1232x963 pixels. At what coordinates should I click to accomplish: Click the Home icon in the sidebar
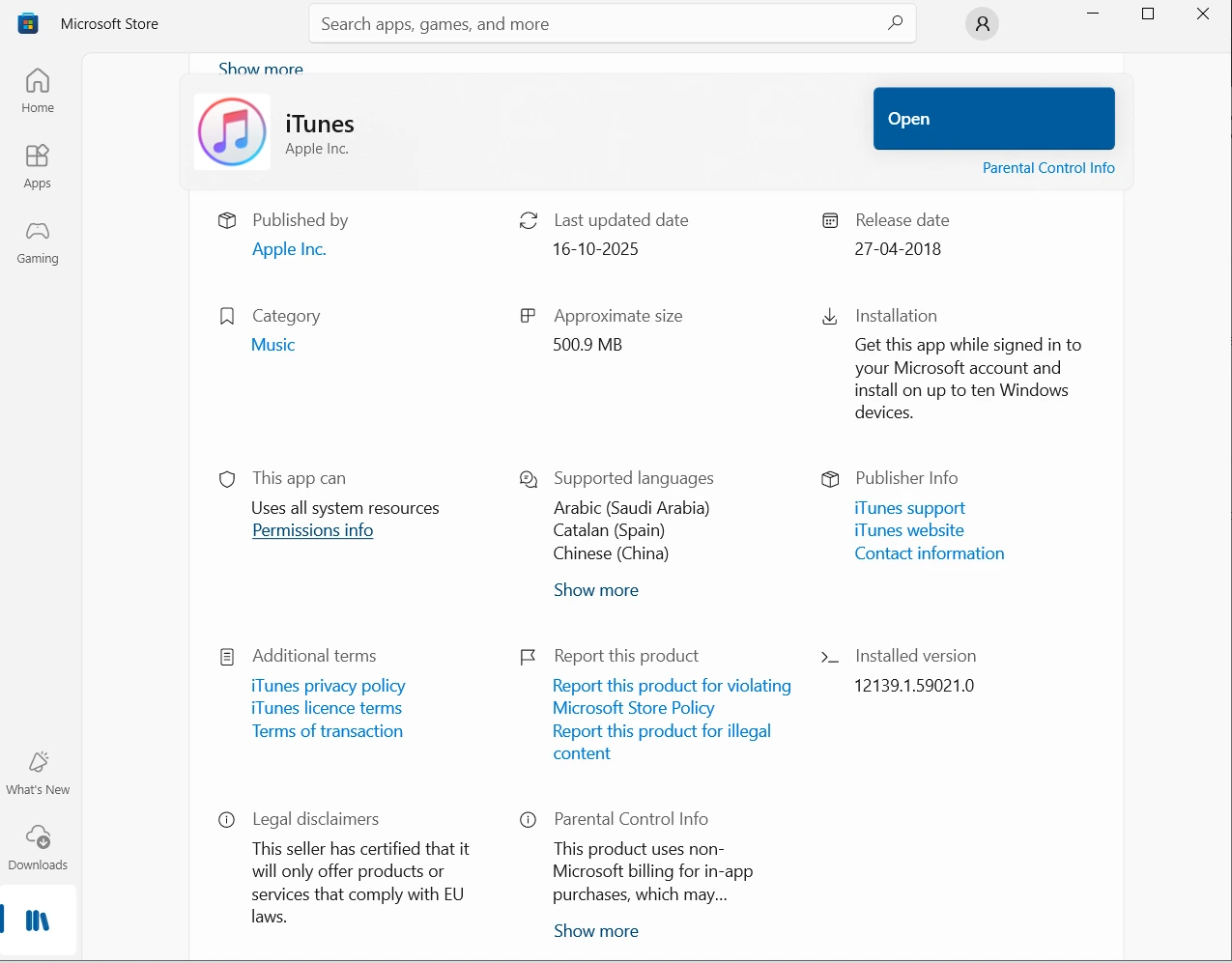click(x=37, y=90)
